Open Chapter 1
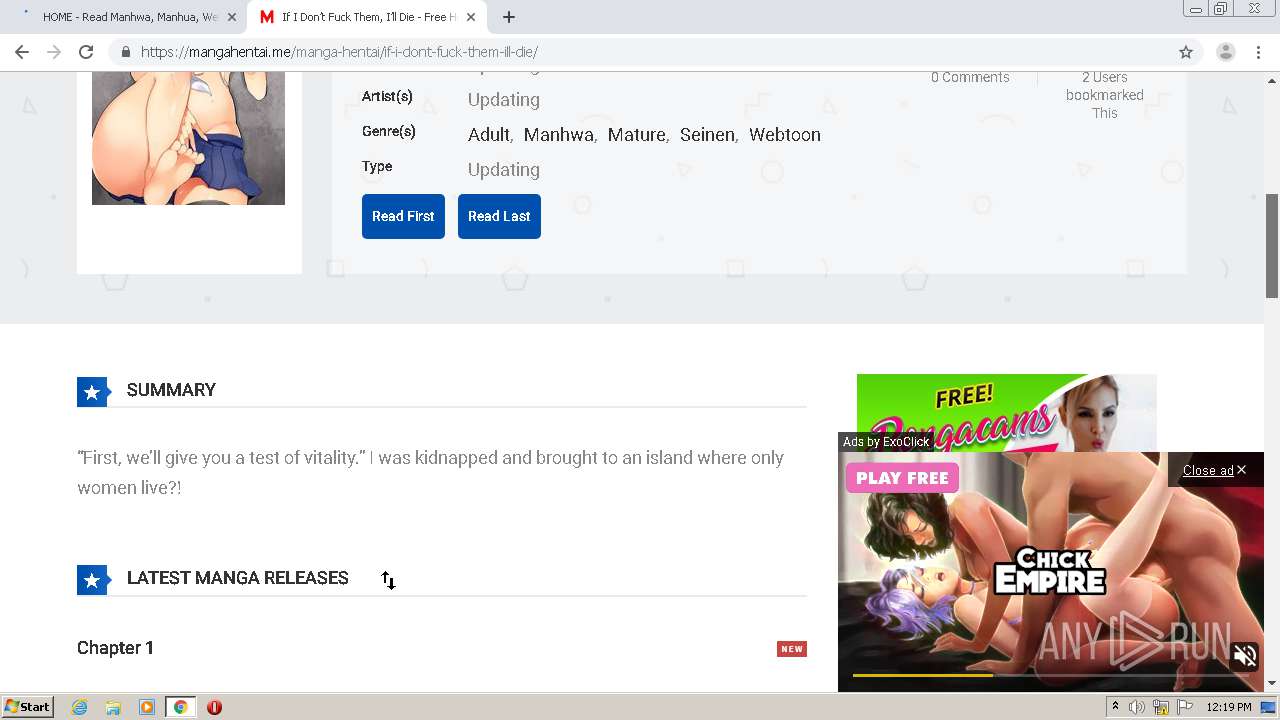 [115, 648]
